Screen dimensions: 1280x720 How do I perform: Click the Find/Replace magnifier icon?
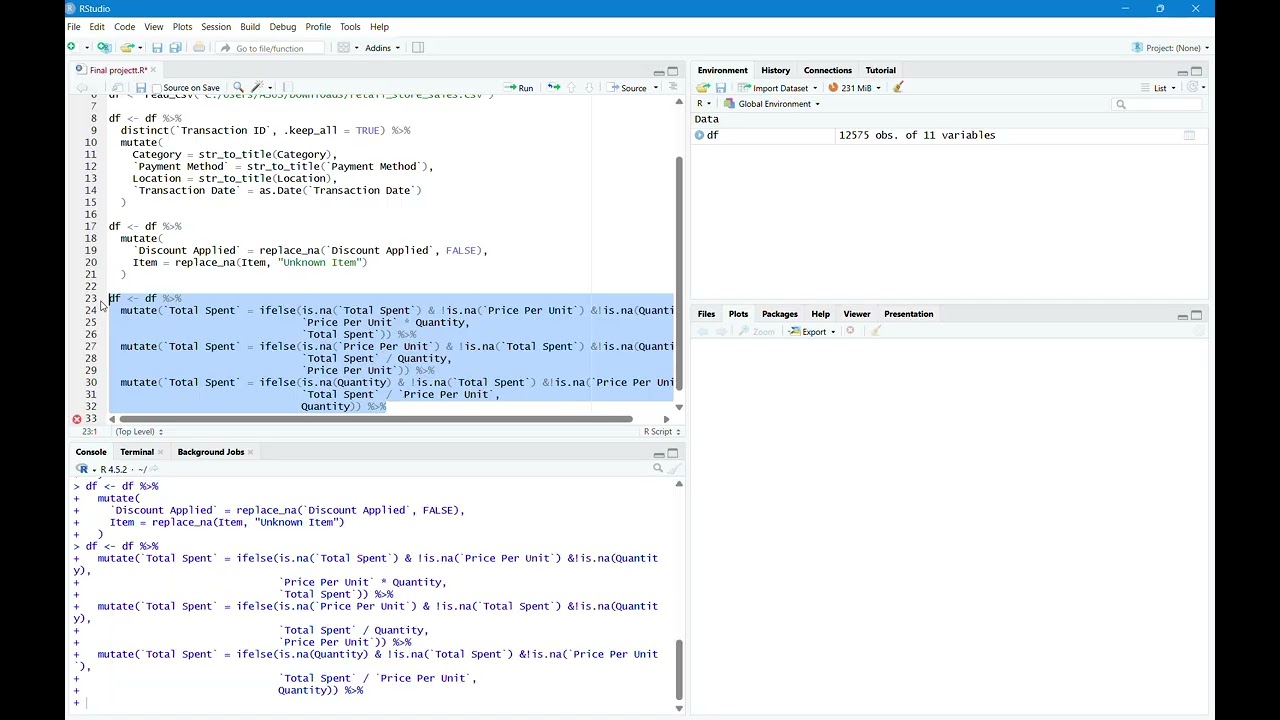(238, 88)
